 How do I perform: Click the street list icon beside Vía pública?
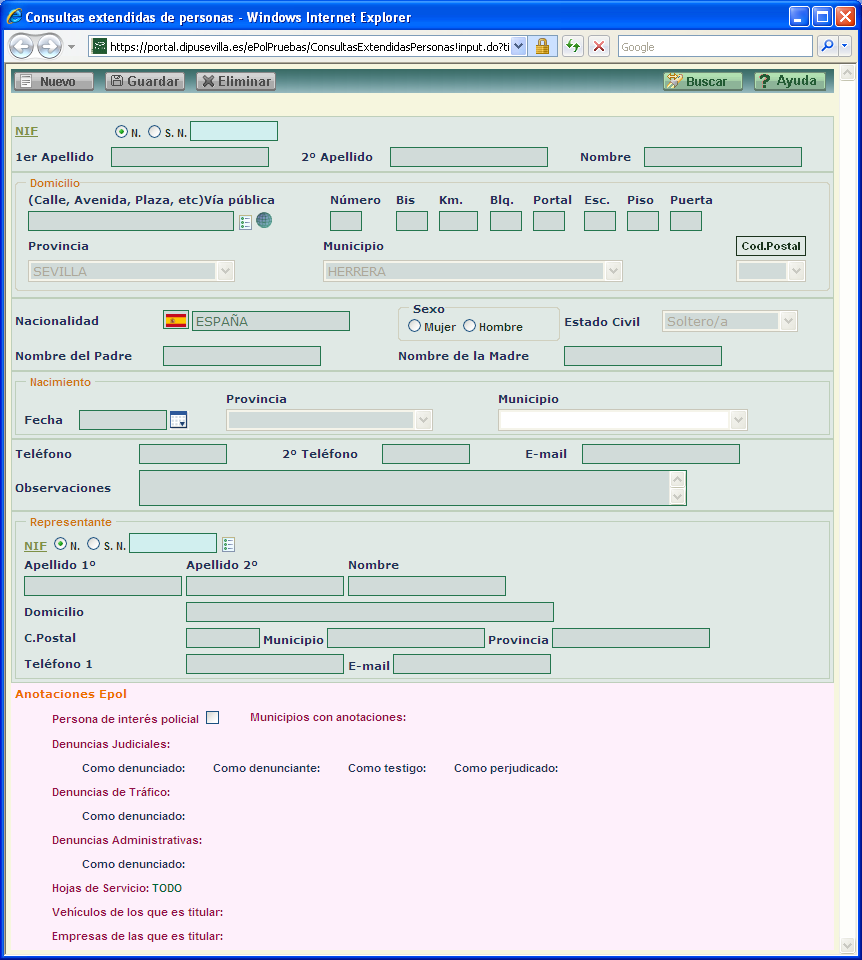(246, 221)
